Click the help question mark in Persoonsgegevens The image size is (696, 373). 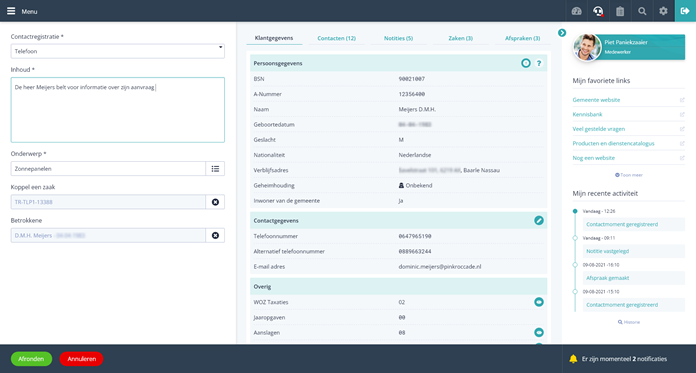[539, 63]
